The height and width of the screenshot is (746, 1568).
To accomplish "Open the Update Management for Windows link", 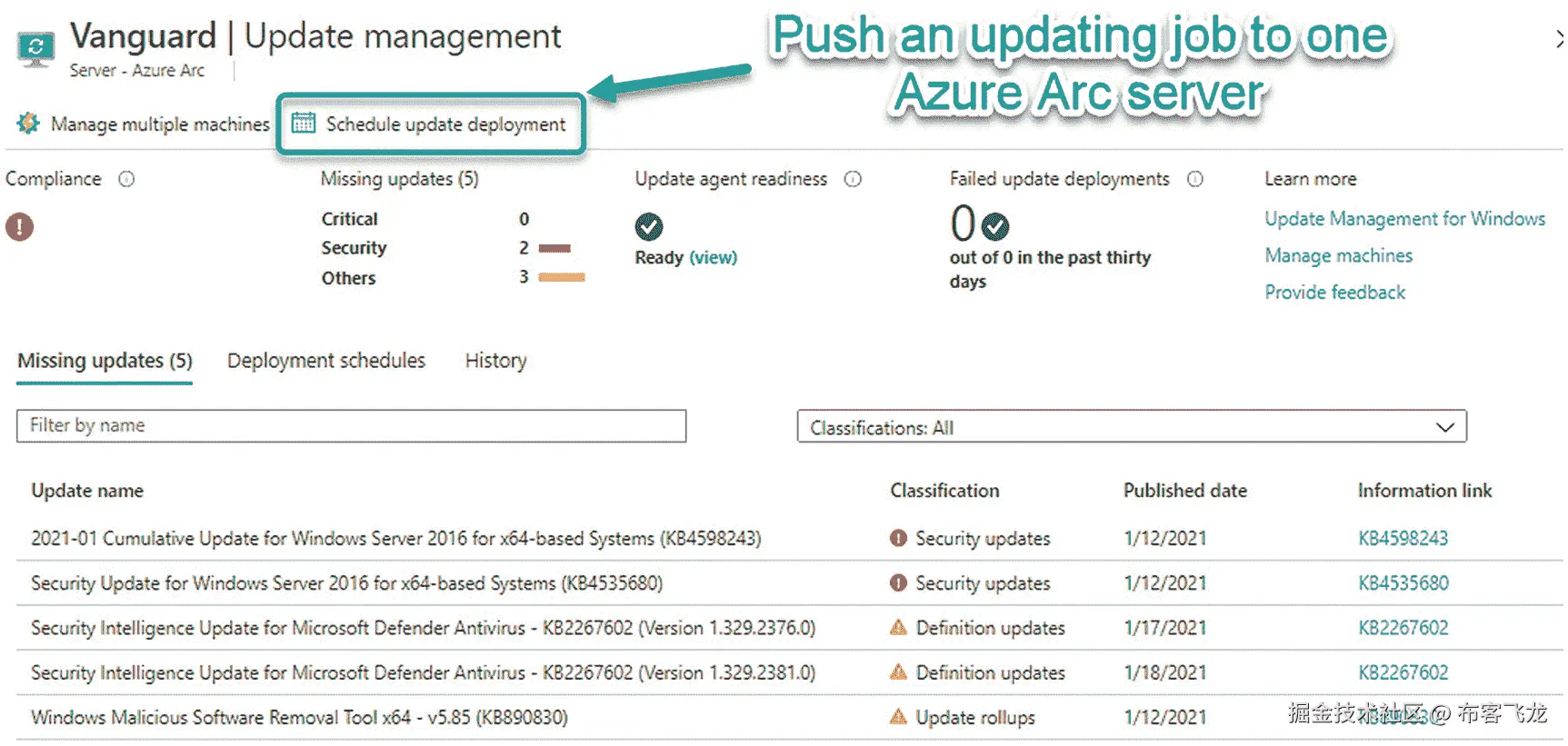I will coord(1404,219).
